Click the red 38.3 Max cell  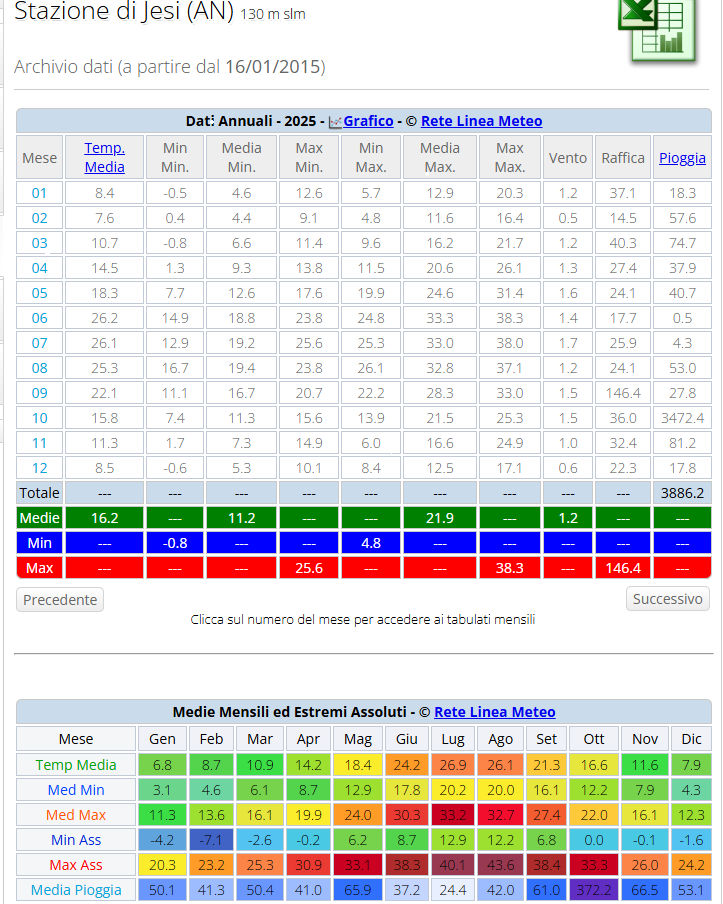[509, 568]
